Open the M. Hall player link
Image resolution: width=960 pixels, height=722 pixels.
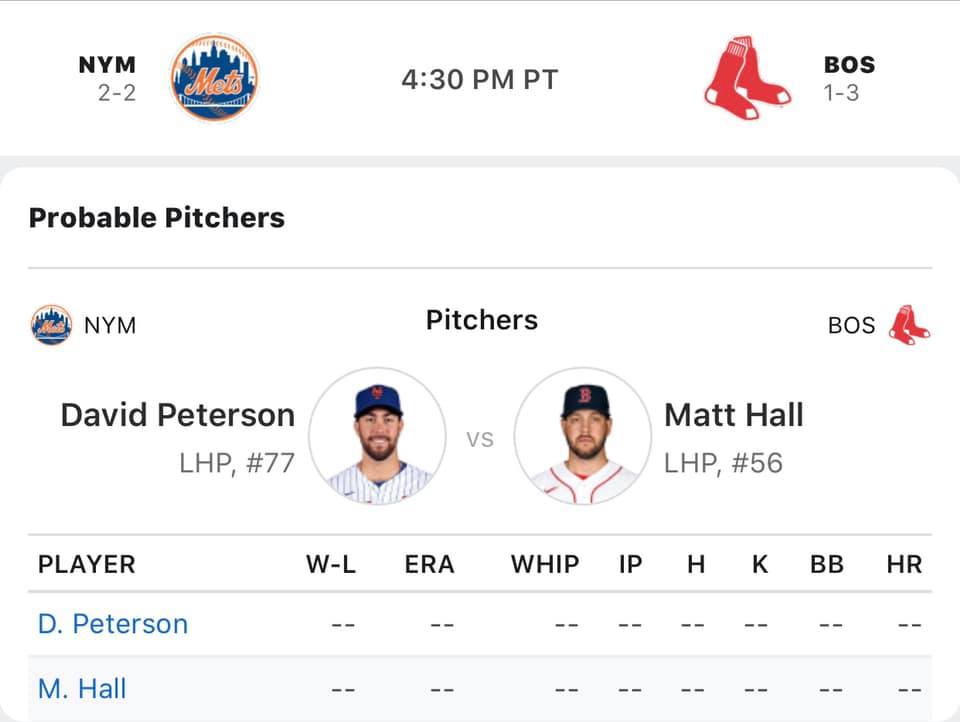tap(82, 689)
